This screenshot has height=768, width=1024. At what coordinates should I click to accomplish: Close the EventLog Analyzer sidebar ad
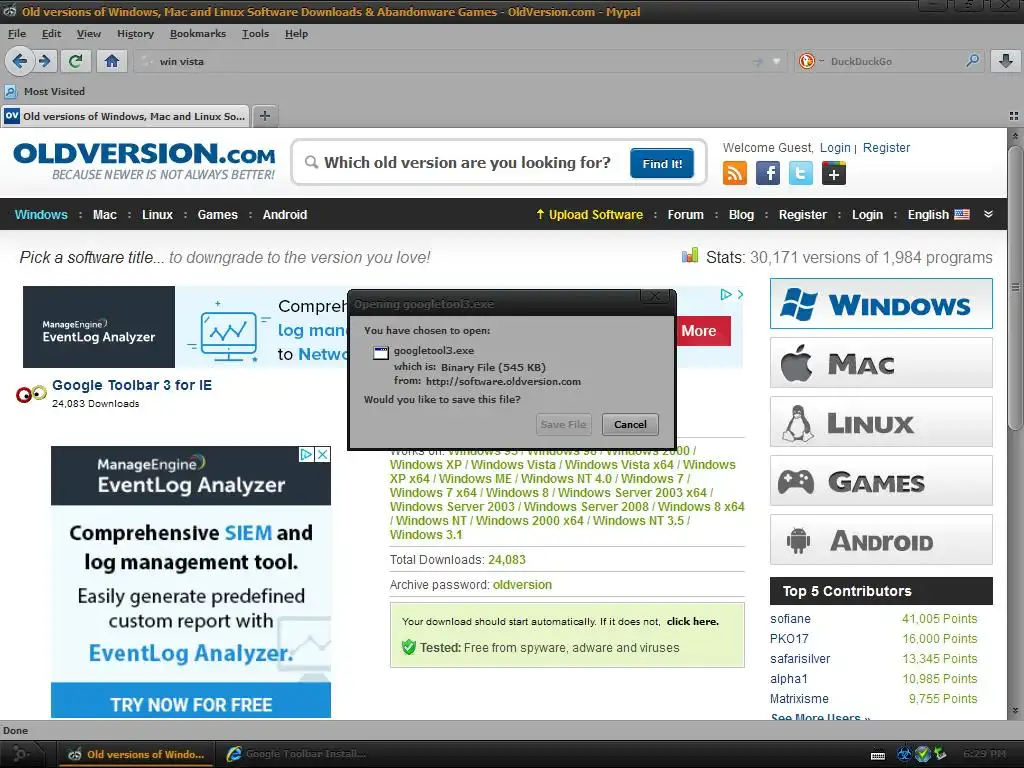point(323,455)
